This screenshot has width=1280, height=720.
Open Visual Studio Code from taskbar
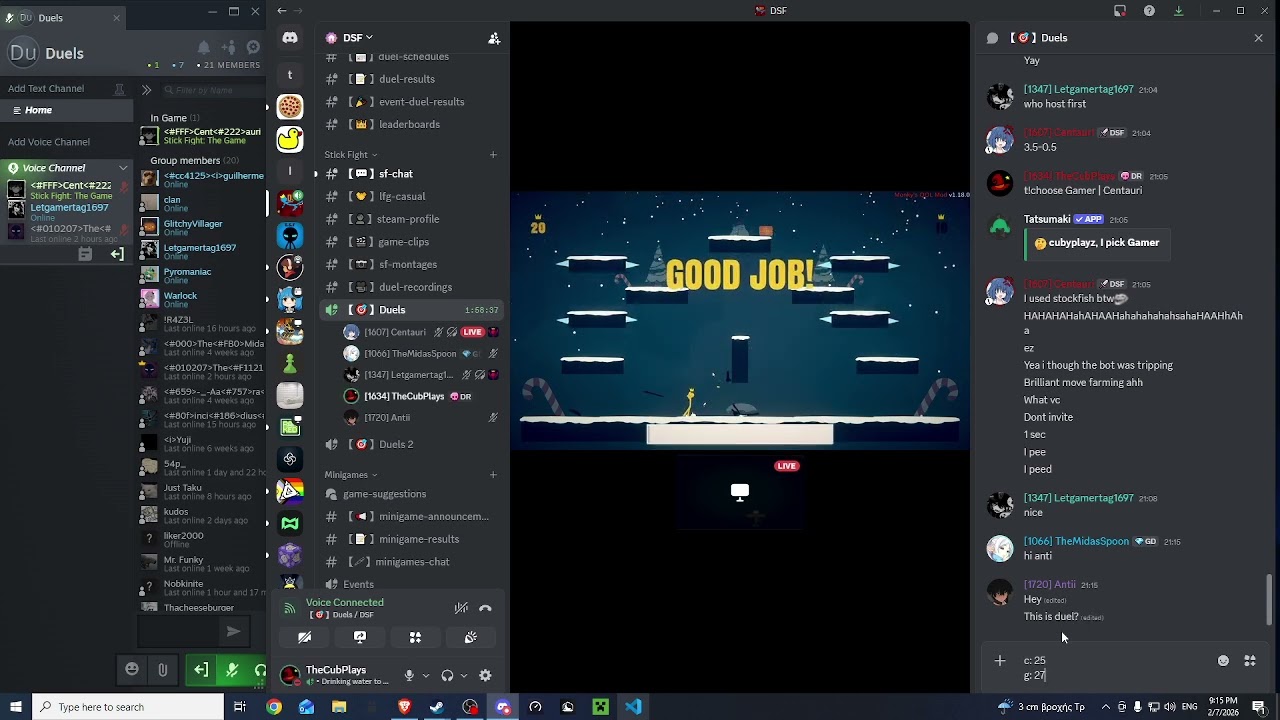click(x=633, y=707)
